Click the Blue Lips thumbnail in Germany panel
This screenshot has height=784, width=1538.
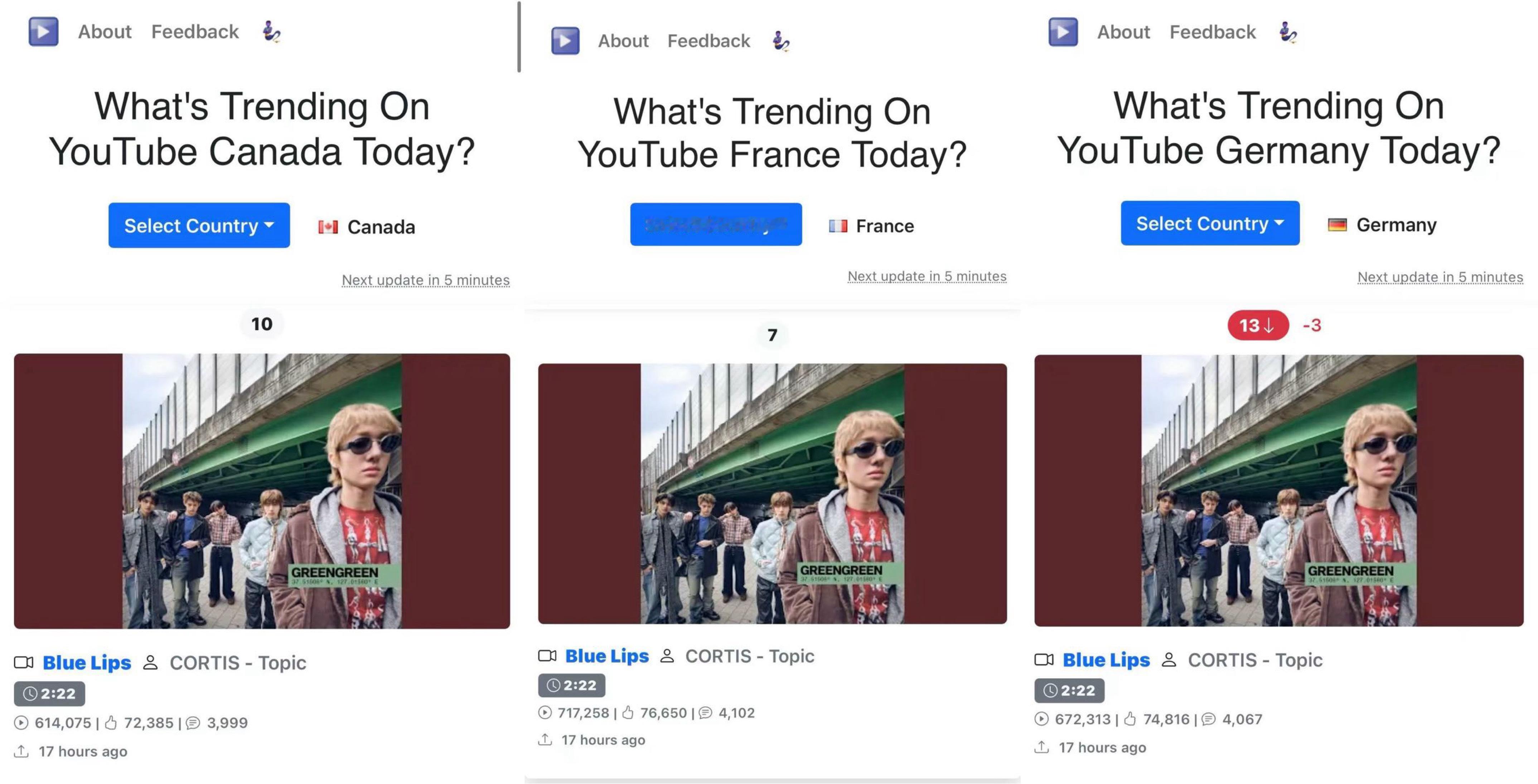(x=1279, y=490)
